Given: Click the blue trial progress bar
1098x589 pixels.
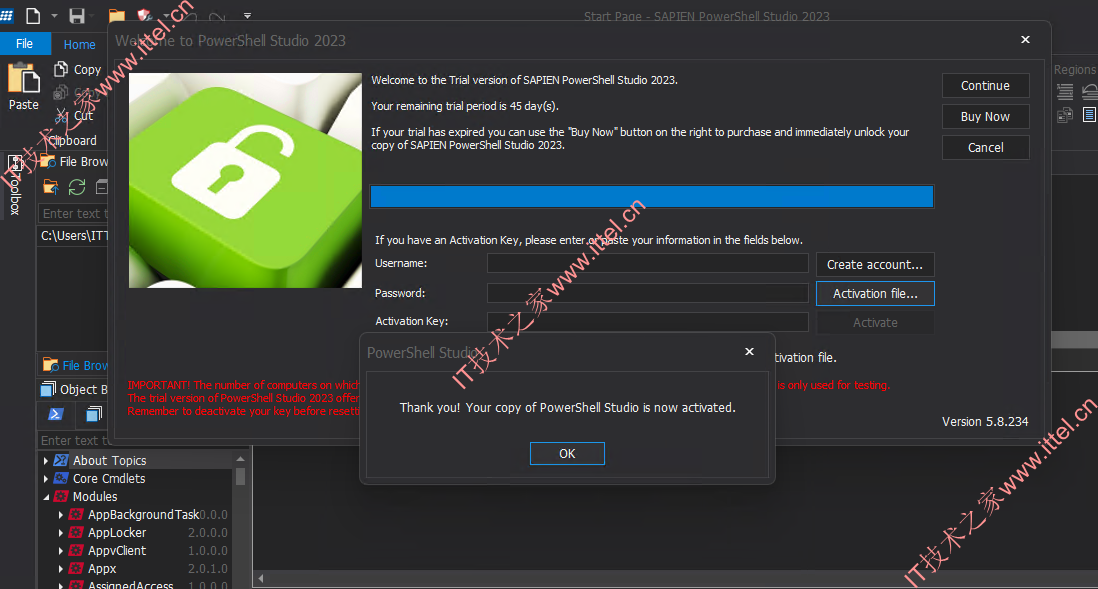Looking at the screenshot, I should pyautogui.click(x=652, y=196).
